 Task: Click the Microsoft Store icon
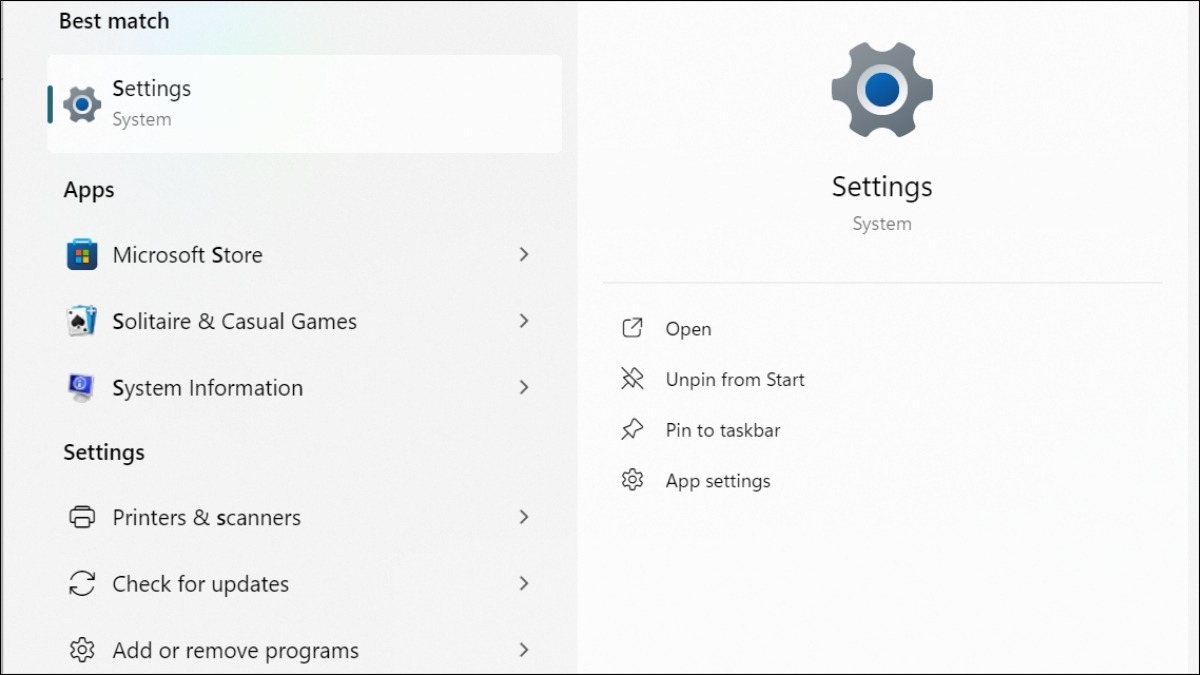[x=82, y=255]
